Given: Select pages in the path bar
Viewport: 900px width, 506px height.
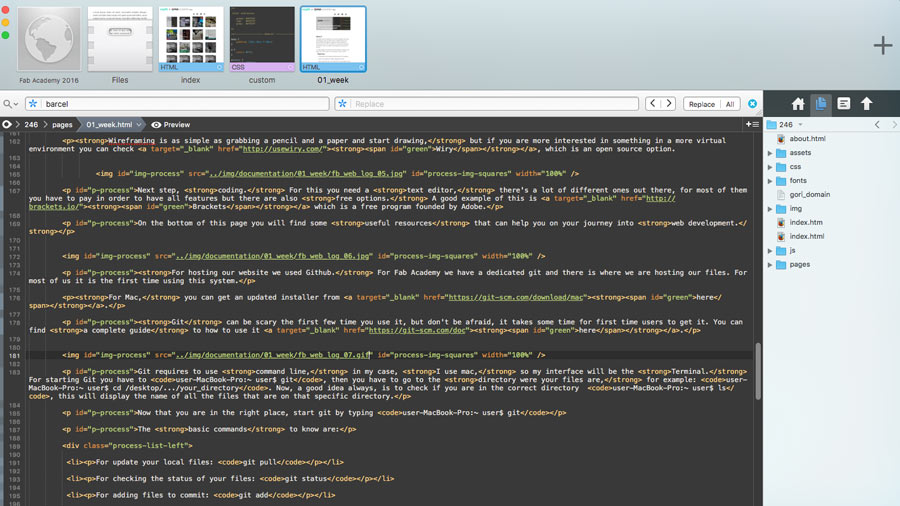Looking at the screenshot, I should coord(62,124).
